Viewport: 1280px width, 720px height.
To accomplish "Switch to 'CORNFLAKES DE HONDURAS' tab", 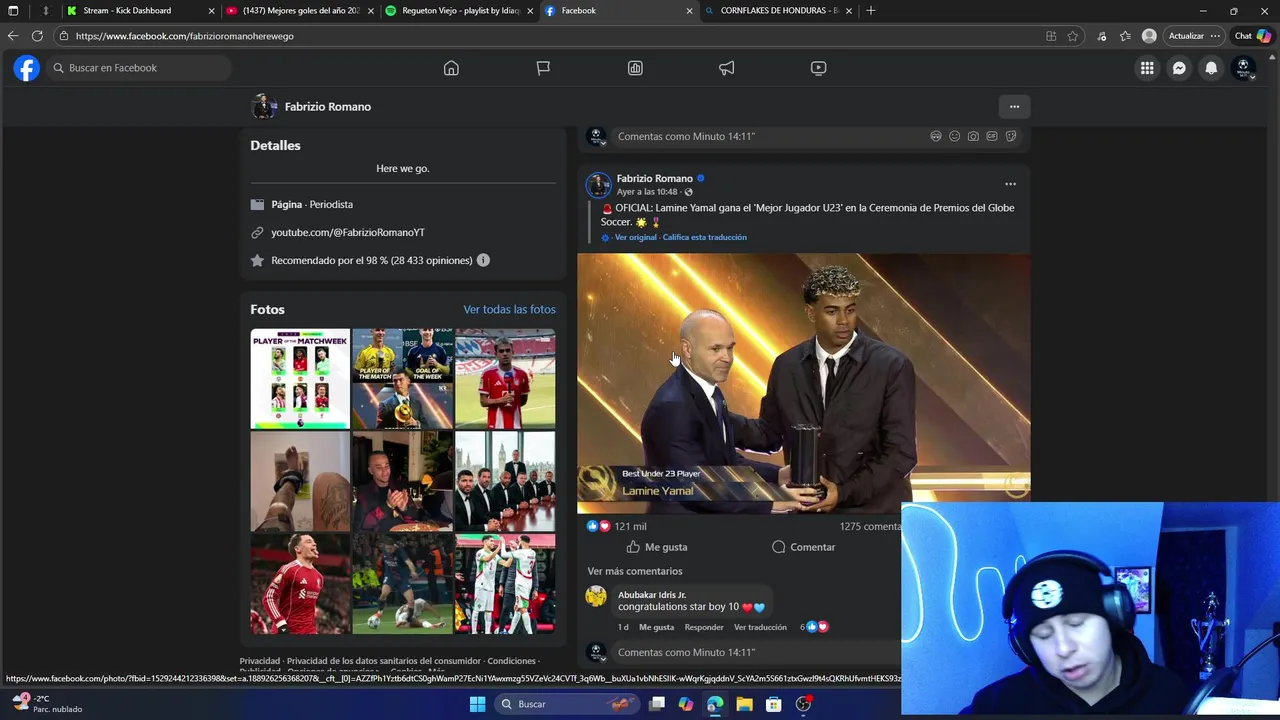I will click(779, 10).
